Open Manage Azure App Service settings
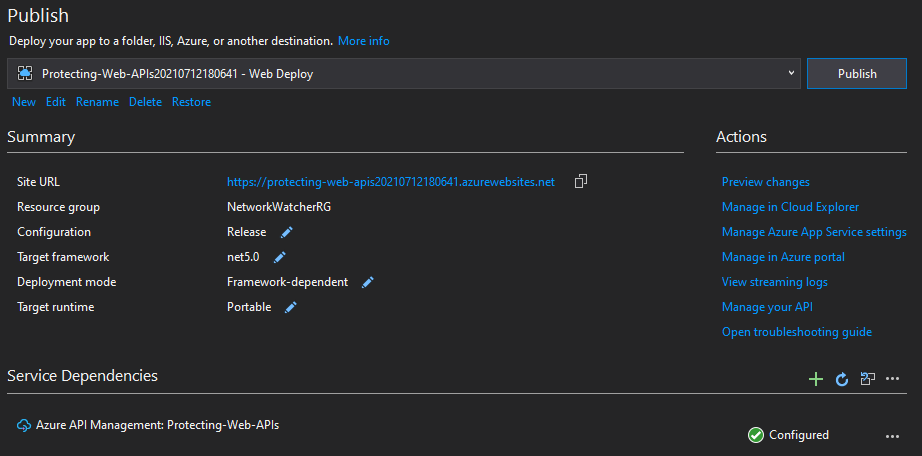The image size is (922, 456). click(814, 232)
